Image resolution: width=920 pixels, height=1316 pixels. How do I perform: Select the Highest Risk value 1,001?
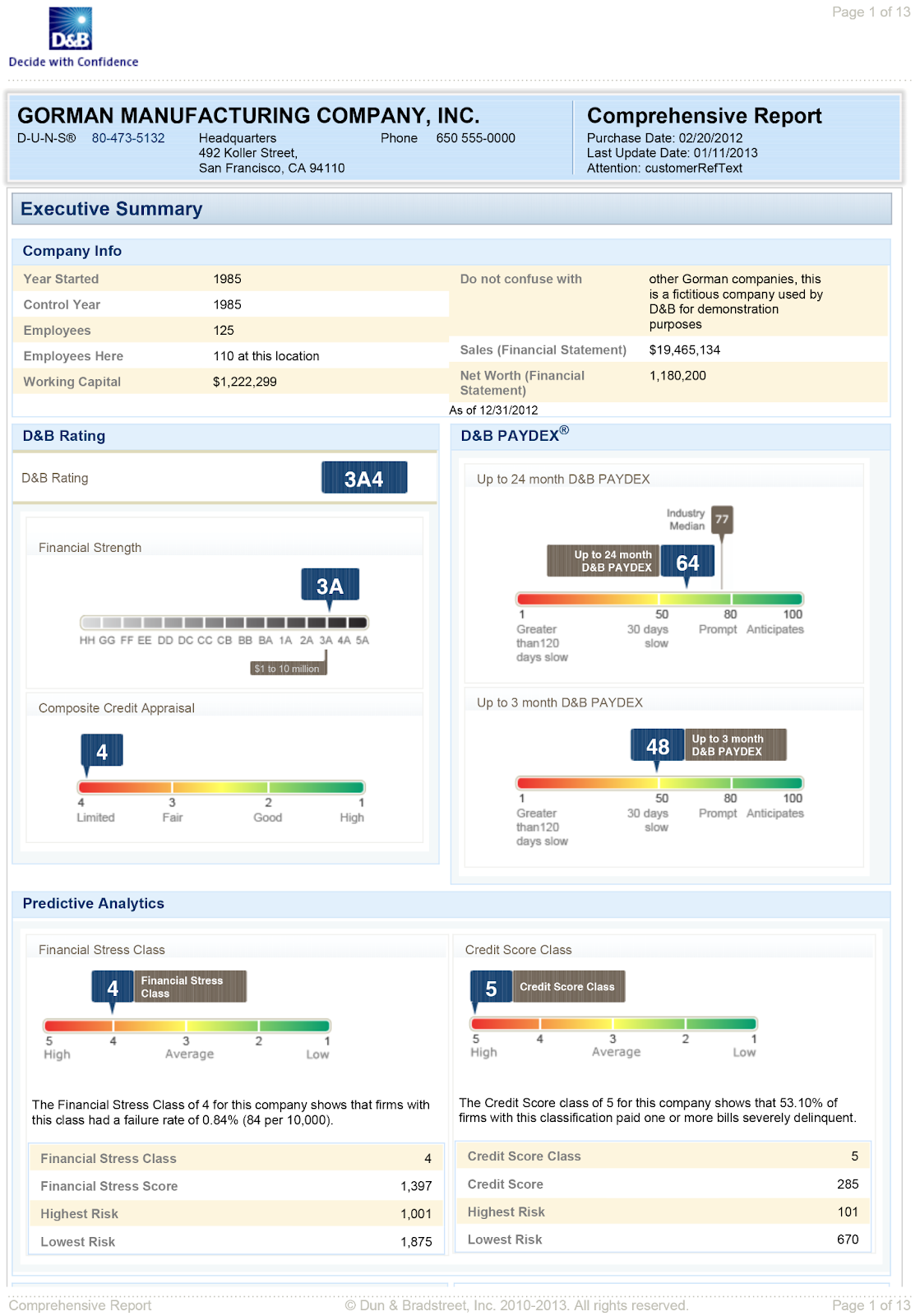416,1214
